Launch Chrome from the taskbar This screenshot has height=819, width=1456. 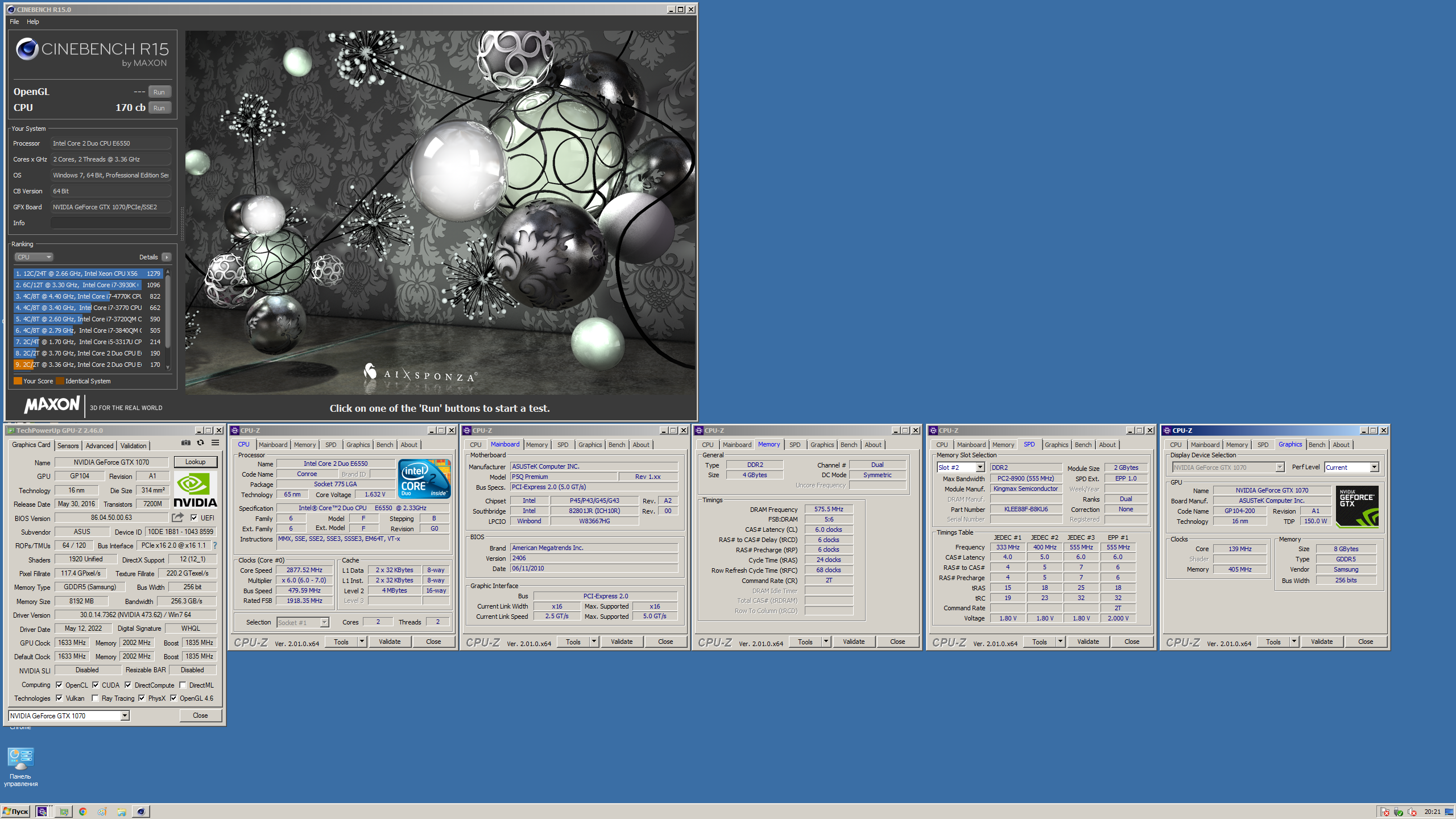[83, 812]
